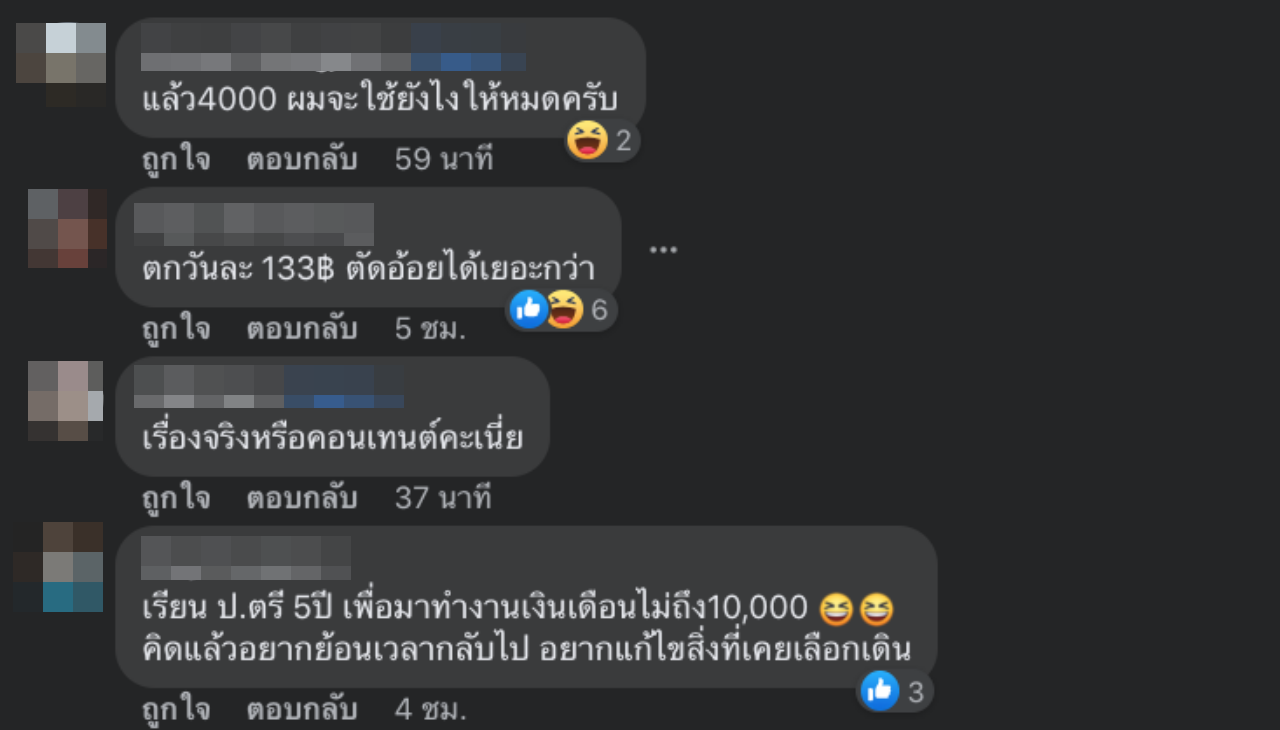Viewport: 1280px width, 730px height.
Task: Reply to the 4000 comment via ตอบกลับ
Action: click(302, 159)
